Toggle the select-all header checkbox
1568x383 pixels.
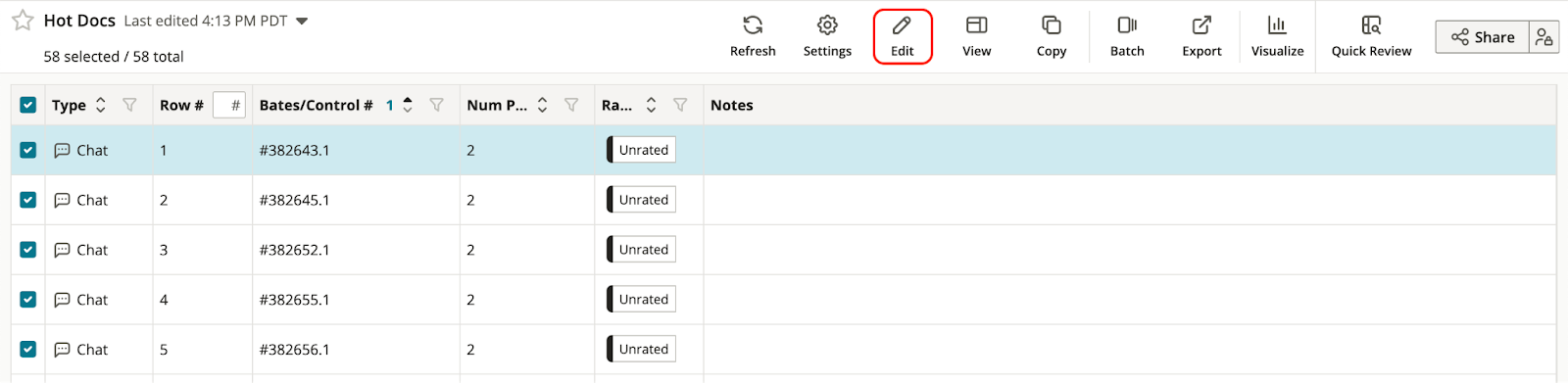click(28, 105)
